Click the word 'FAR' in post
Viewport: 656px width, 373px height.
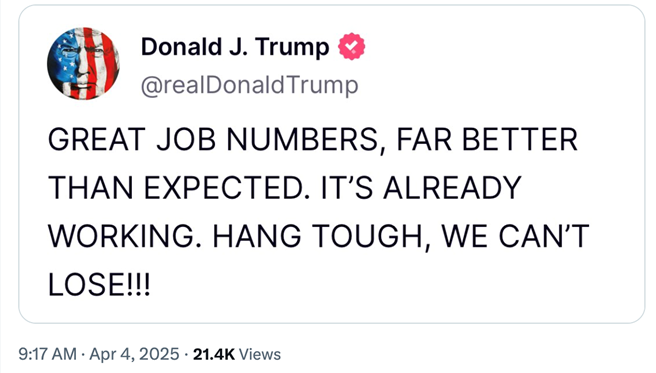[424, 140]
